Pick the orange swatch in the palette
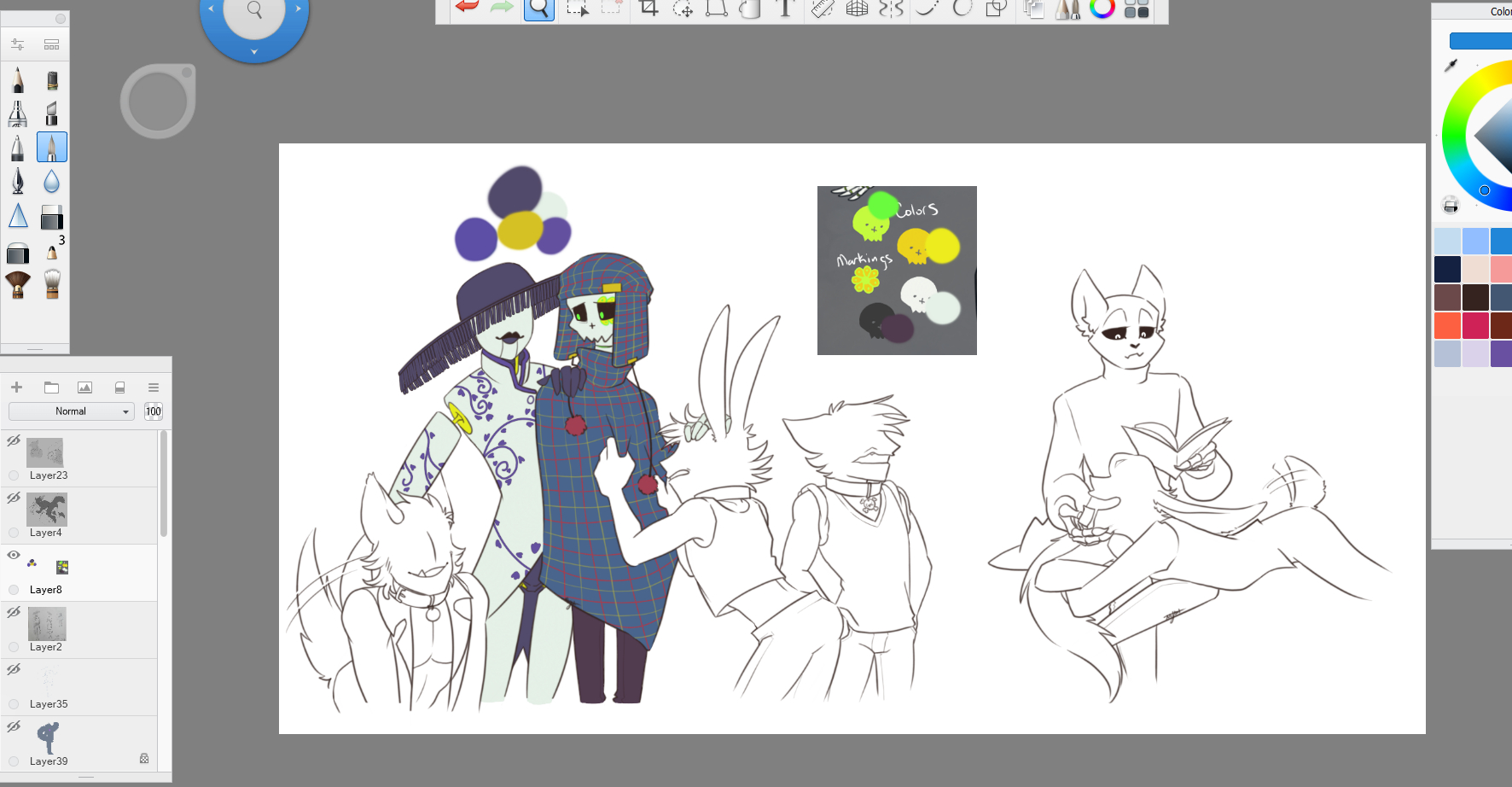Viewport: 1512px width, 787px height. (1447, 325)
